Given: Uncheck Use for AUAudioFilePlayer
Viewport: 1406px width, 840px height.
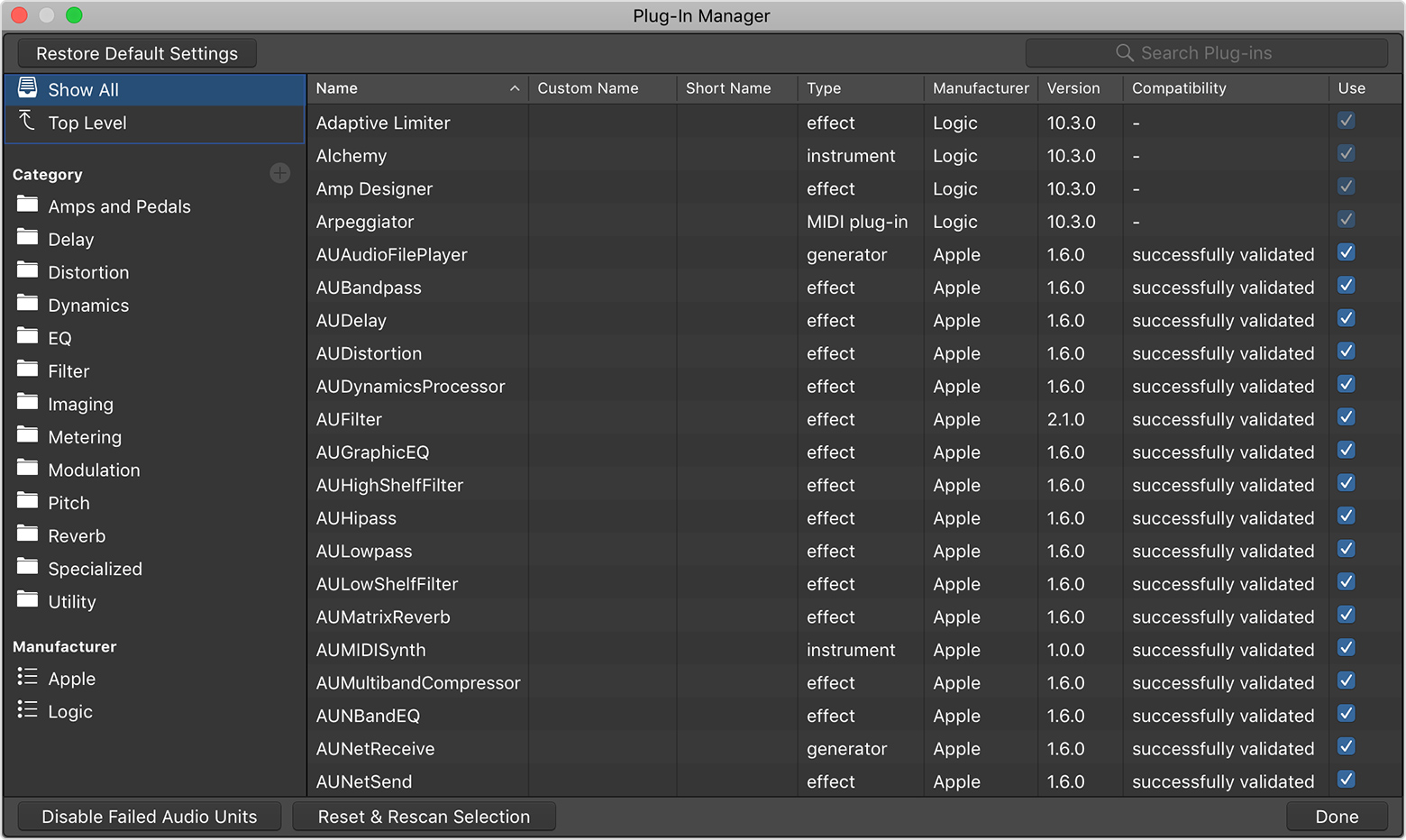Looking at the screenshot, I should click(x=1347, y=252).
